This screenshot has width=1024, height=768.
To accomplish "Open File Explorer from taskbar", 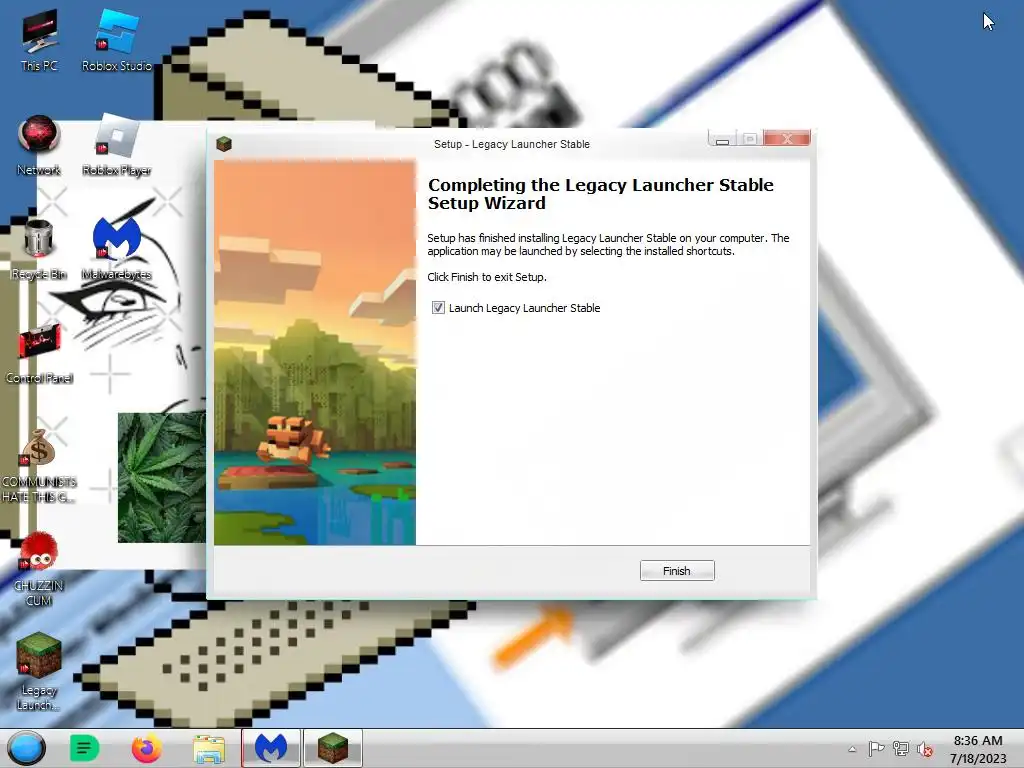I will 209,748.
